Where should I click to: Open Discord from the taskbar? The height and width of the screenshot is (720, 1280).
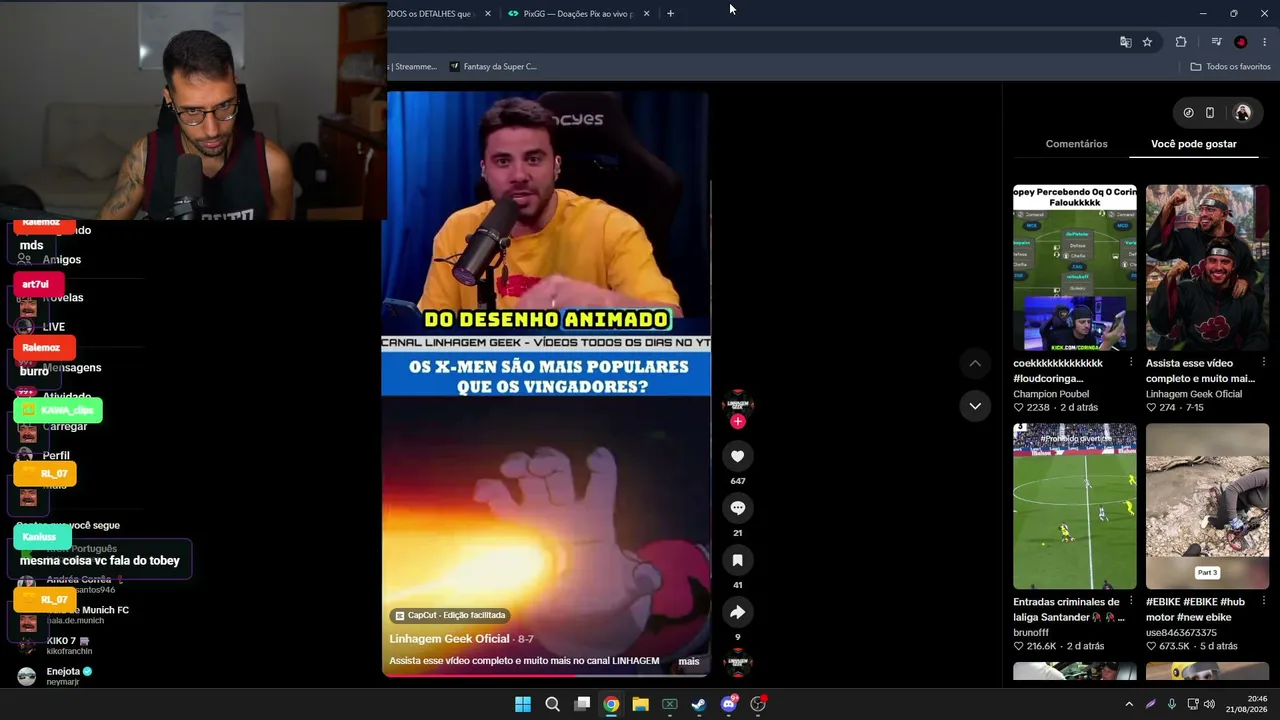pyautogui.click(x=729, y=704)
